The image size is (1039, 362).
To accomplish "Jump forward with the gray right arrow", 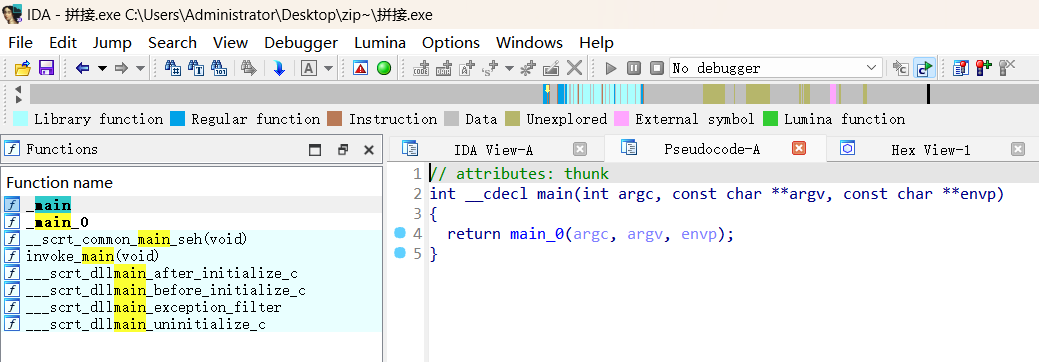I will [121, 68].
